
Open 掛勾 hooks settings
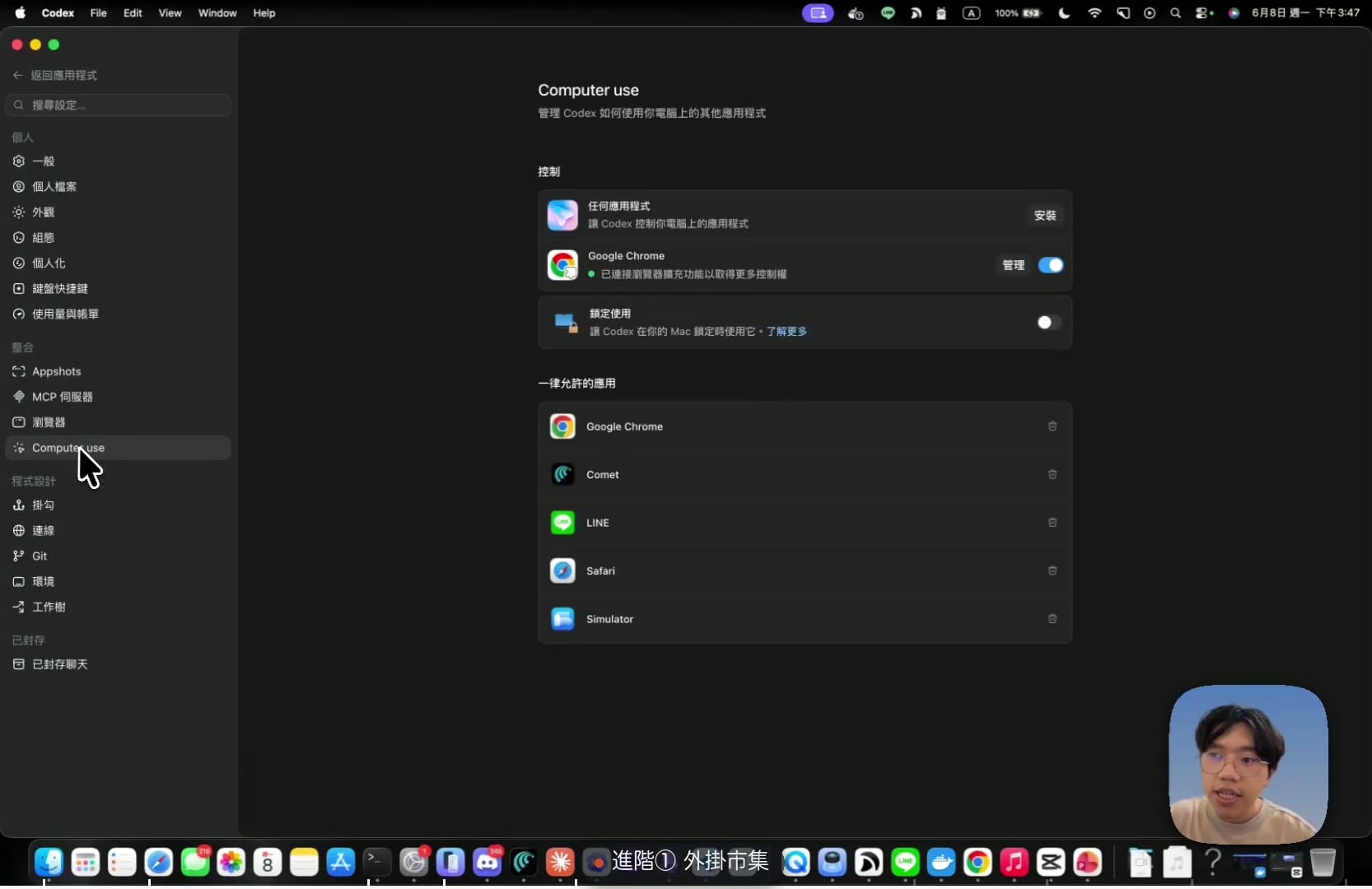tap(119, 505)
